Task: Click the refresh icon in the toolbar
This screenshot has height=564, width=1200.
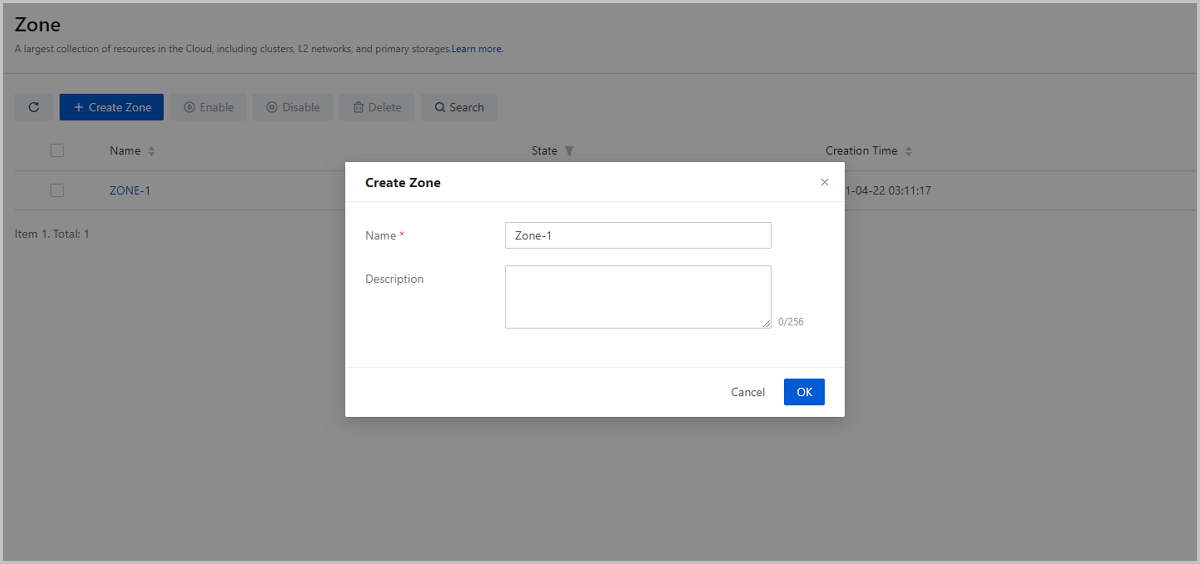Action: (x=33, y=107)
